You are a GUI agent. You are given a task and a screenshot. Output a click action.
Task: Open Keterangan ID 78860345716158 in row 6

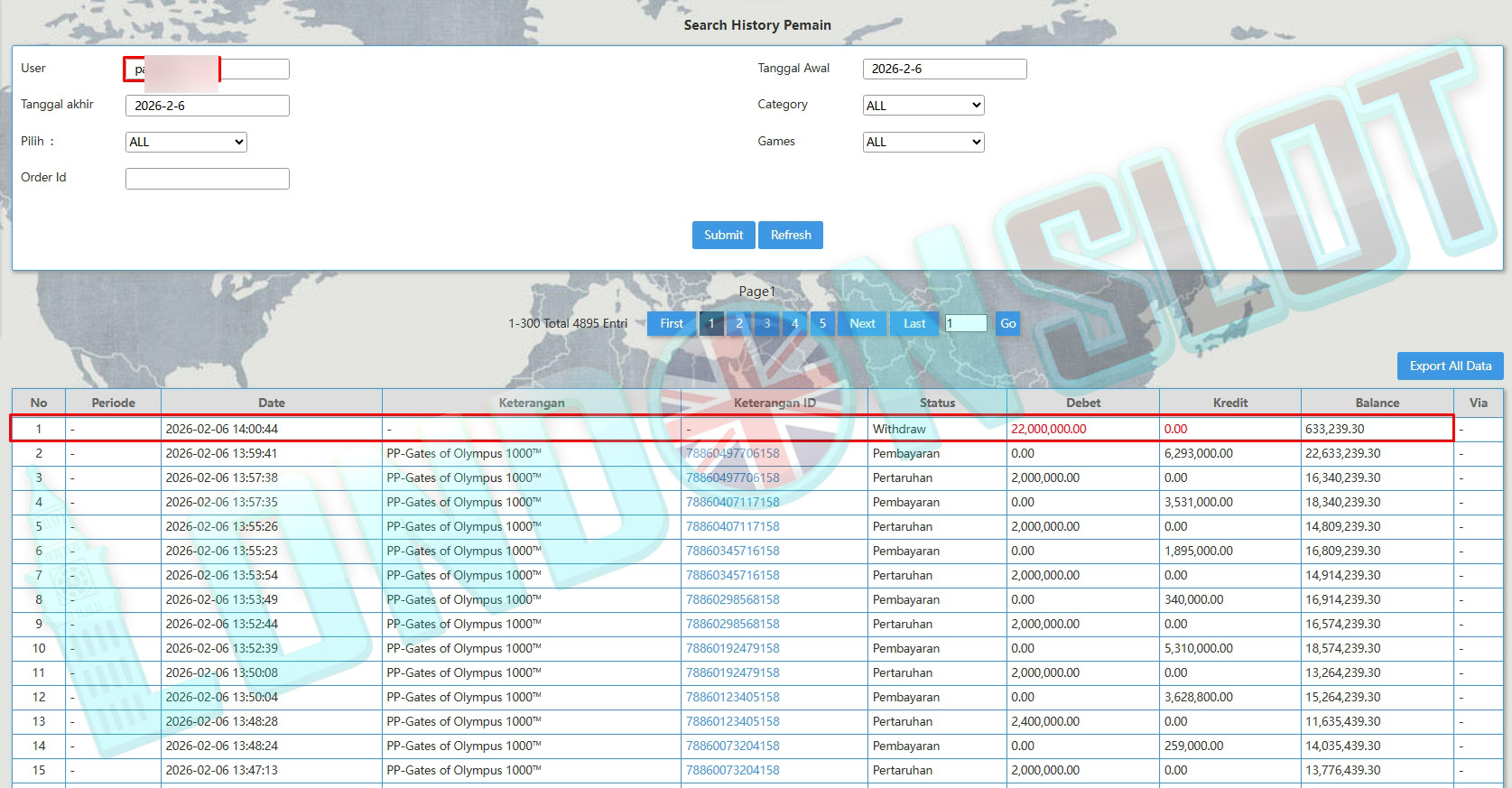pyautogui.click(x=733, y=551)
